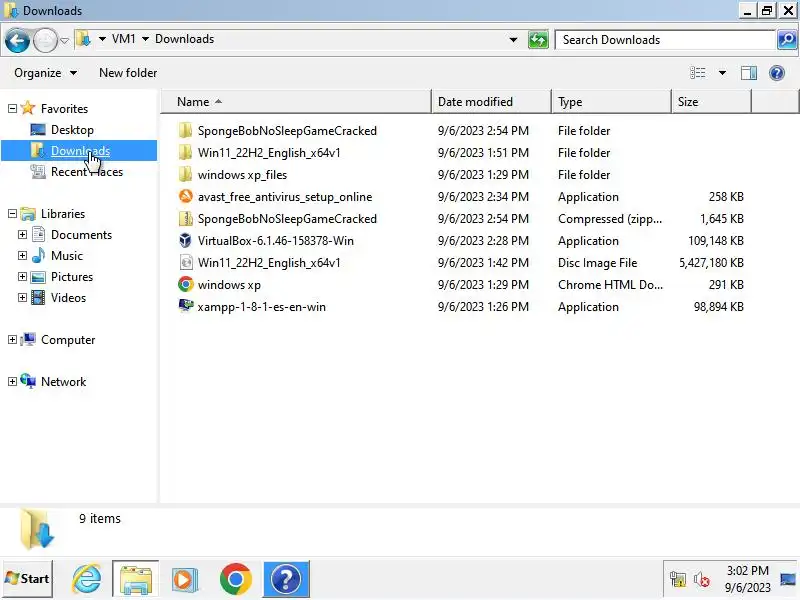Viewport: 800px width, 600px height.
Task: Click Downloads in the address path
Action: coord(184,39)
